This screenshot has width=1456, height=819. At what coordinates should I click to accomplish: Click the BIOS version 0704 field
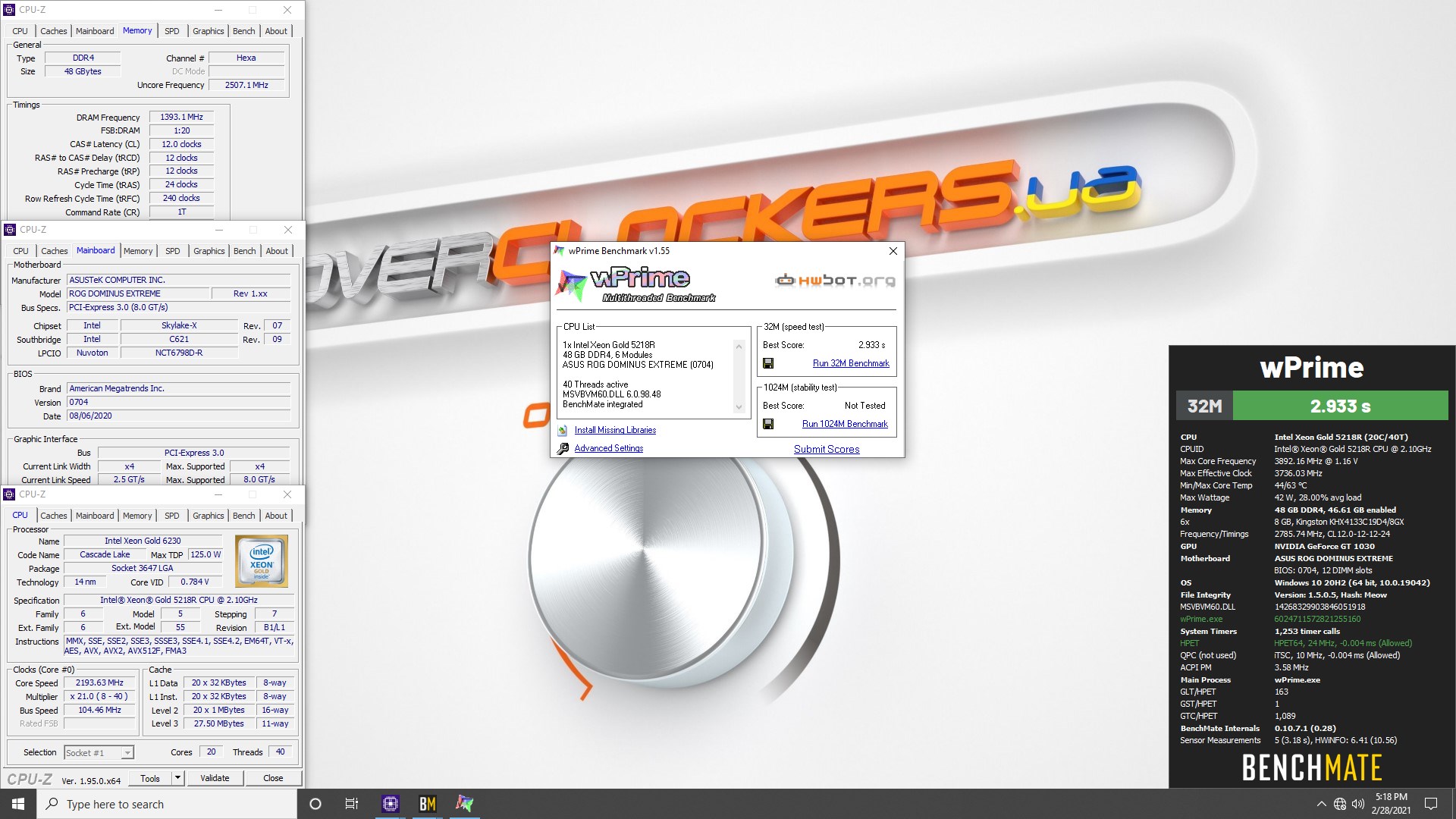coord(178,402)
